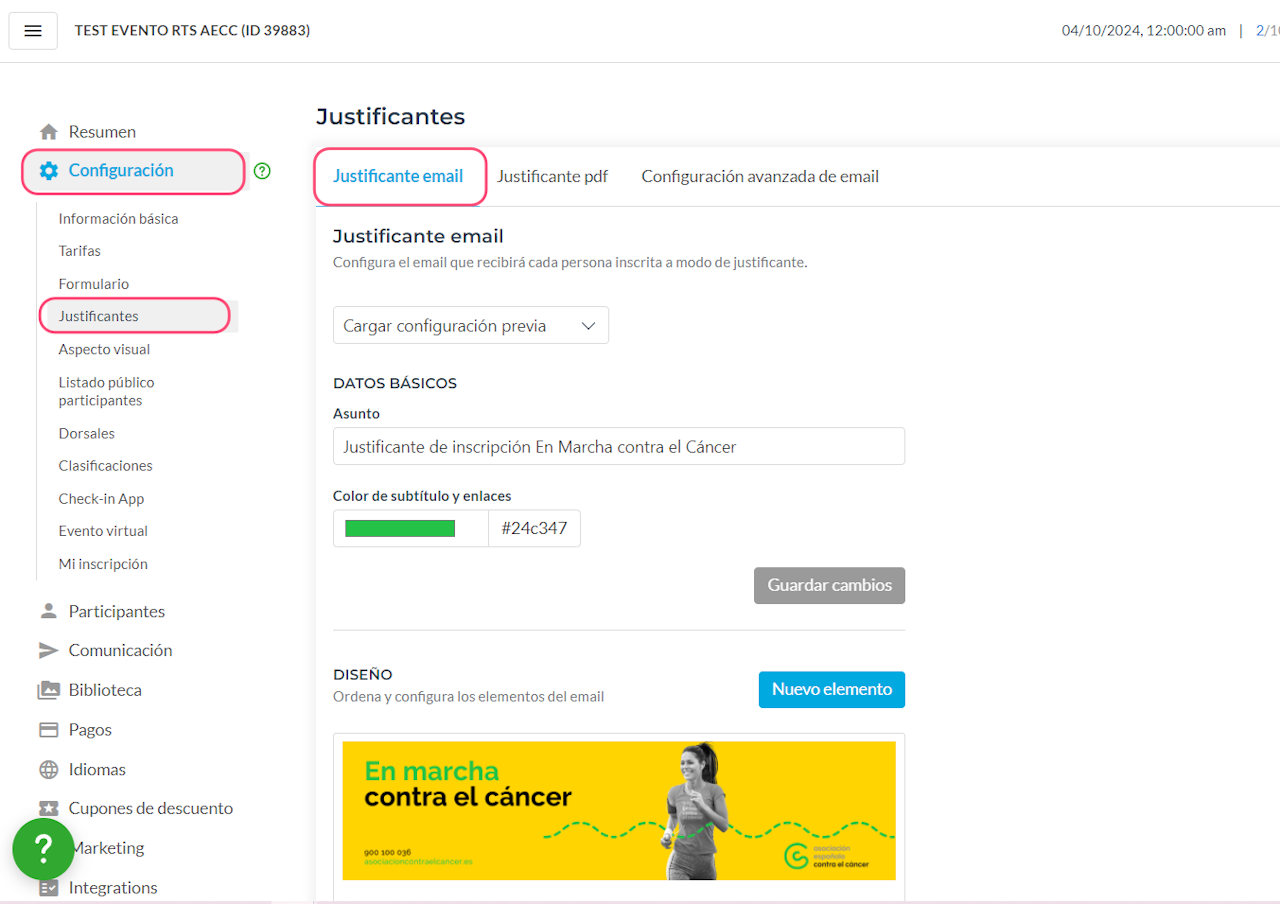Switch to the Justificante pdf tab
Viewport: 1280px width, 904px height.
pyautogui.click(x=552, y=177)
